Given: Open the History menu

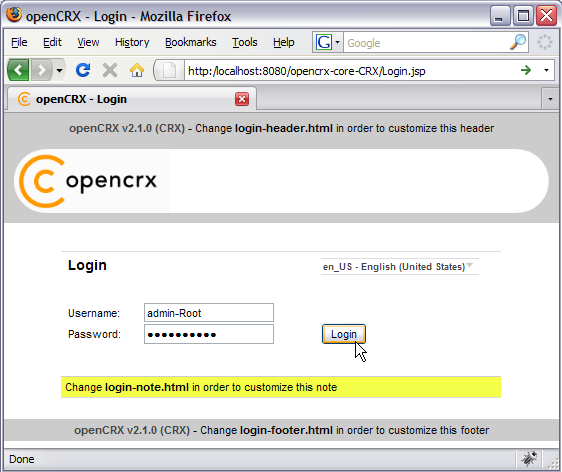Looking at the screenshot, I should (132, 42).
